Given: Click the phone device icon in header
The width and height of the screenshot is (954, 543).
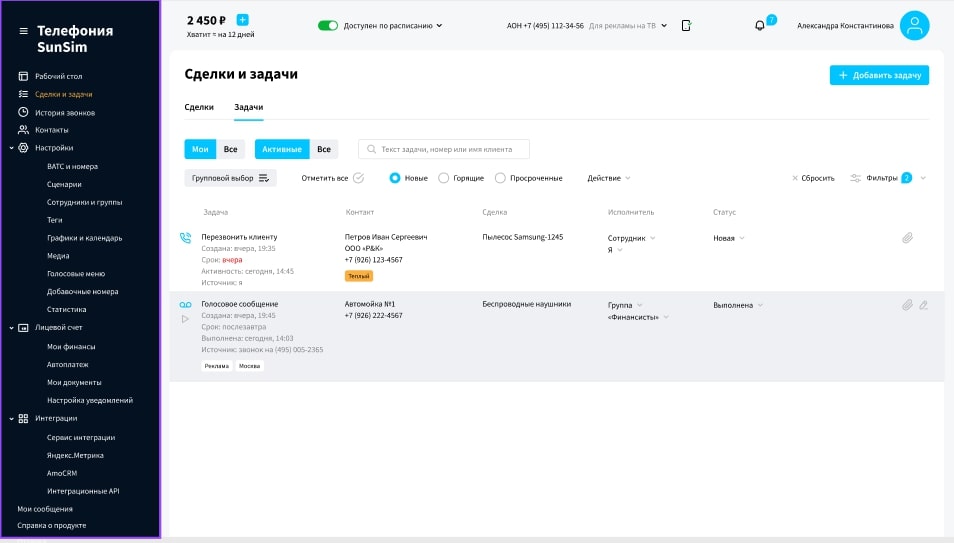Looking at the screenshot, I should 686,26.
